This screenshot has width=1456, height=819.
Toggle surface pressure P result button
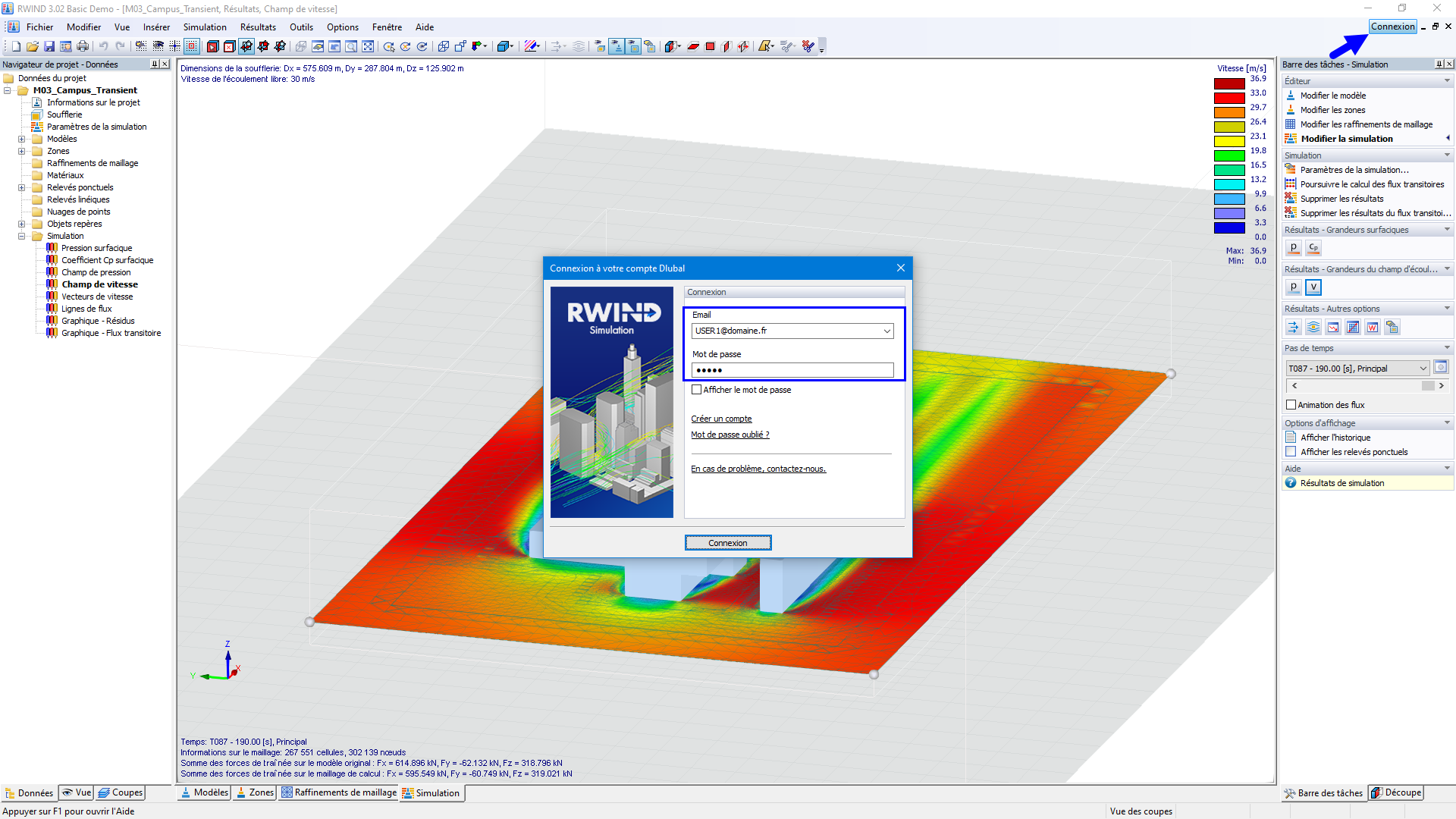pyautogui.click(x=1294, y=248)
